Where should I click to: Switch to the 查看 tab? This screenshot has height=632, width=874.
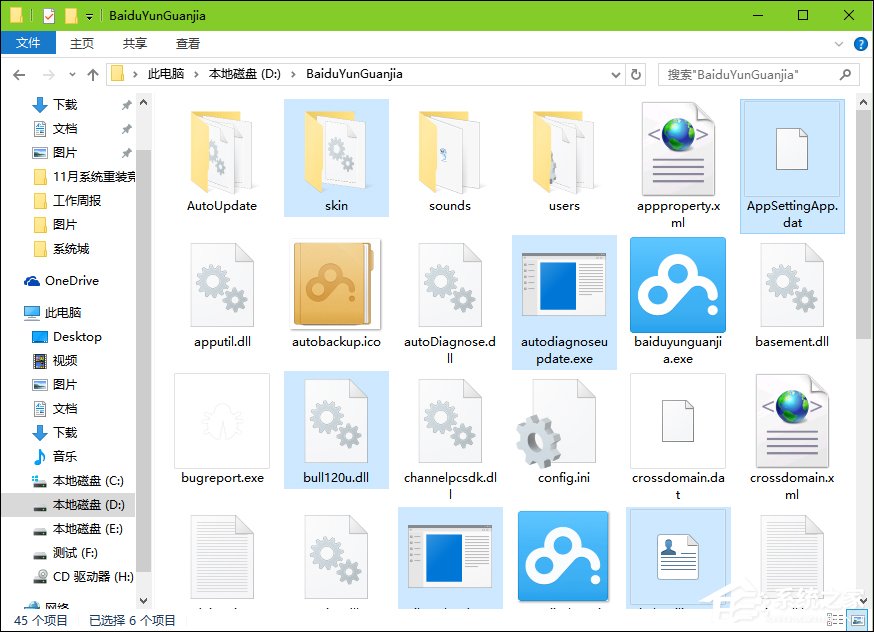click(x=187, y=43)
